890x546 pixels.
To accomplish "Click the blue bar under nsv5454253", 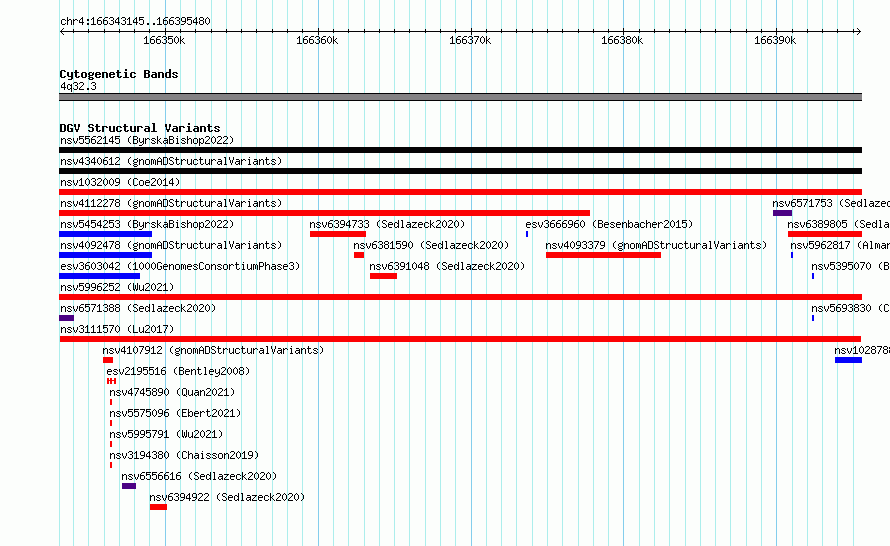I will [x=106, y=234].
